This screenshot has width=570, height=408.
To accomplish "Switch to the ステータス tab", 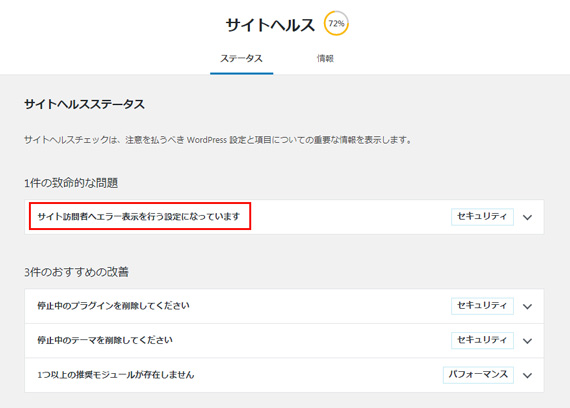I will click(241, 58).
